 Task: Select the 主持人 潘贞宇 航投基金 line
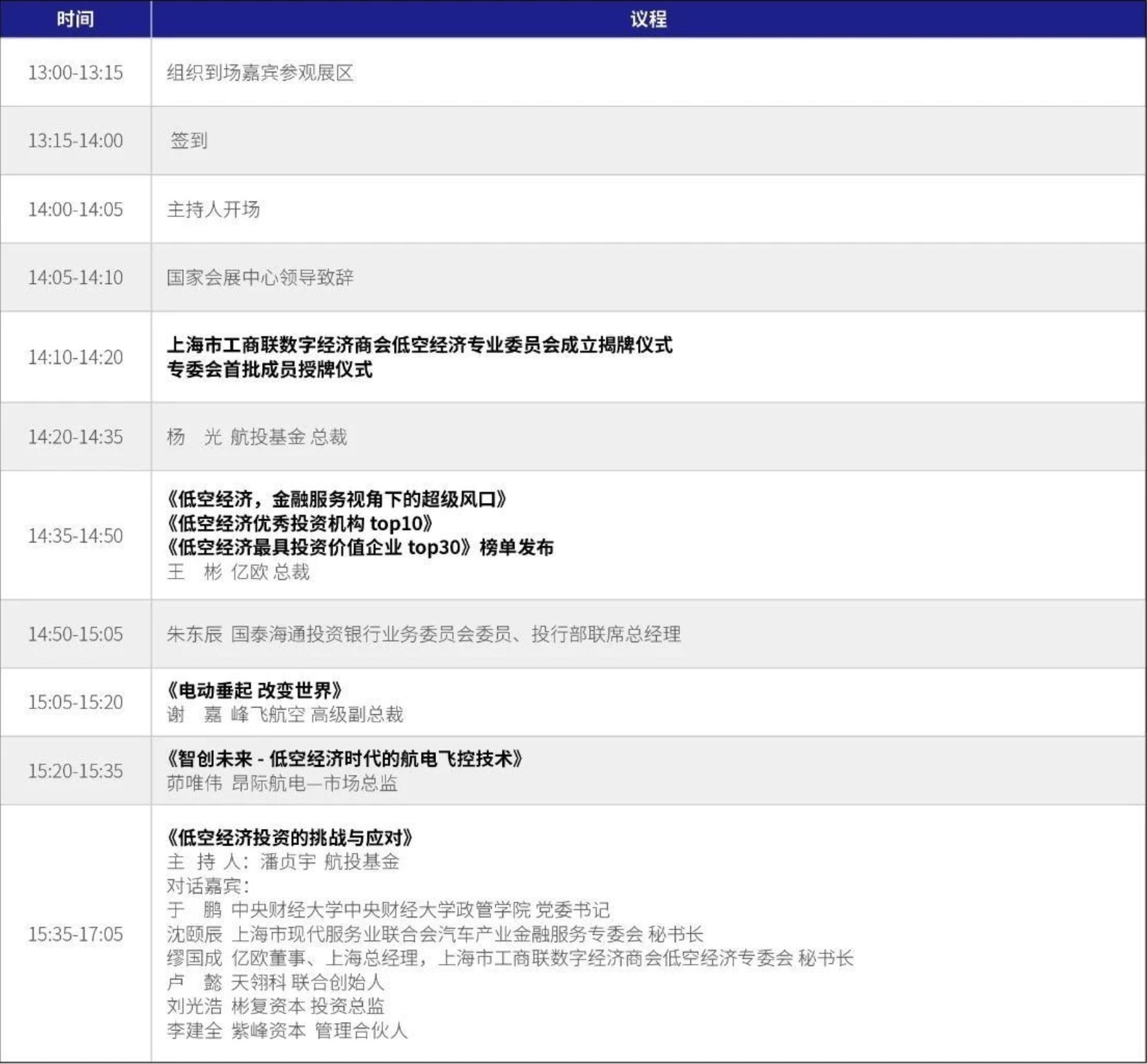click(x=283, y=862)
